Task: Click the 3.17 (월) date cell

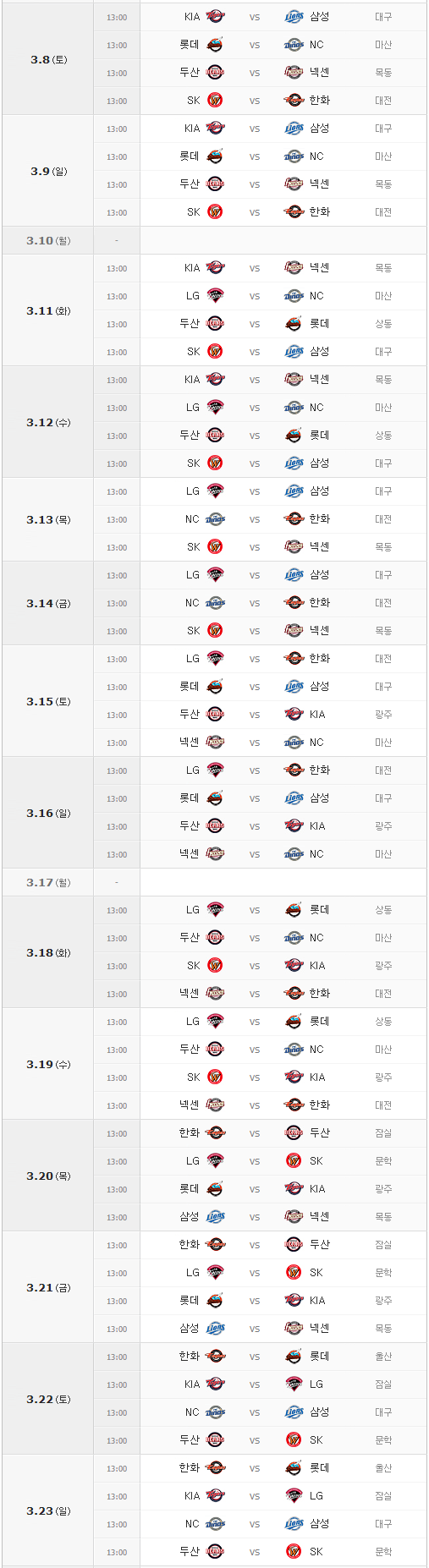Action: (48, 883)
